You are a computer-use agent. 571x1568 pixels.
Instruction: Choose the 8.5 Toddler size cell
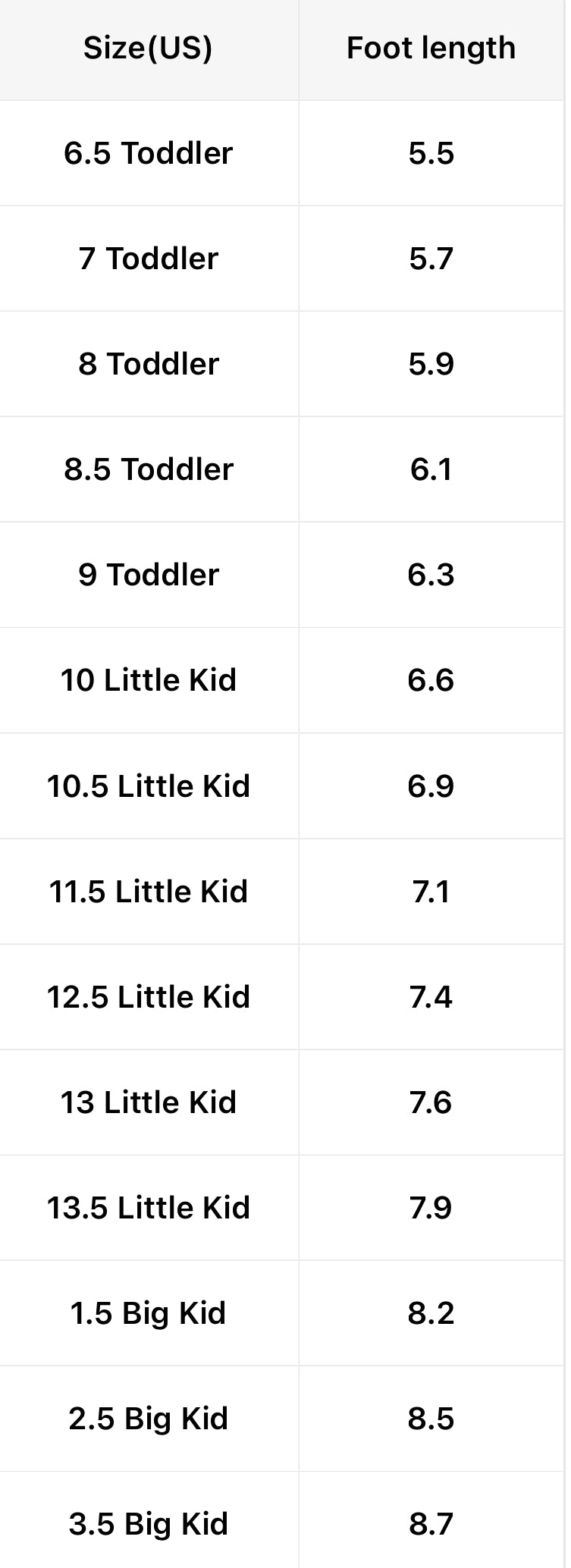pyautogui.click(x=148, y=469)
